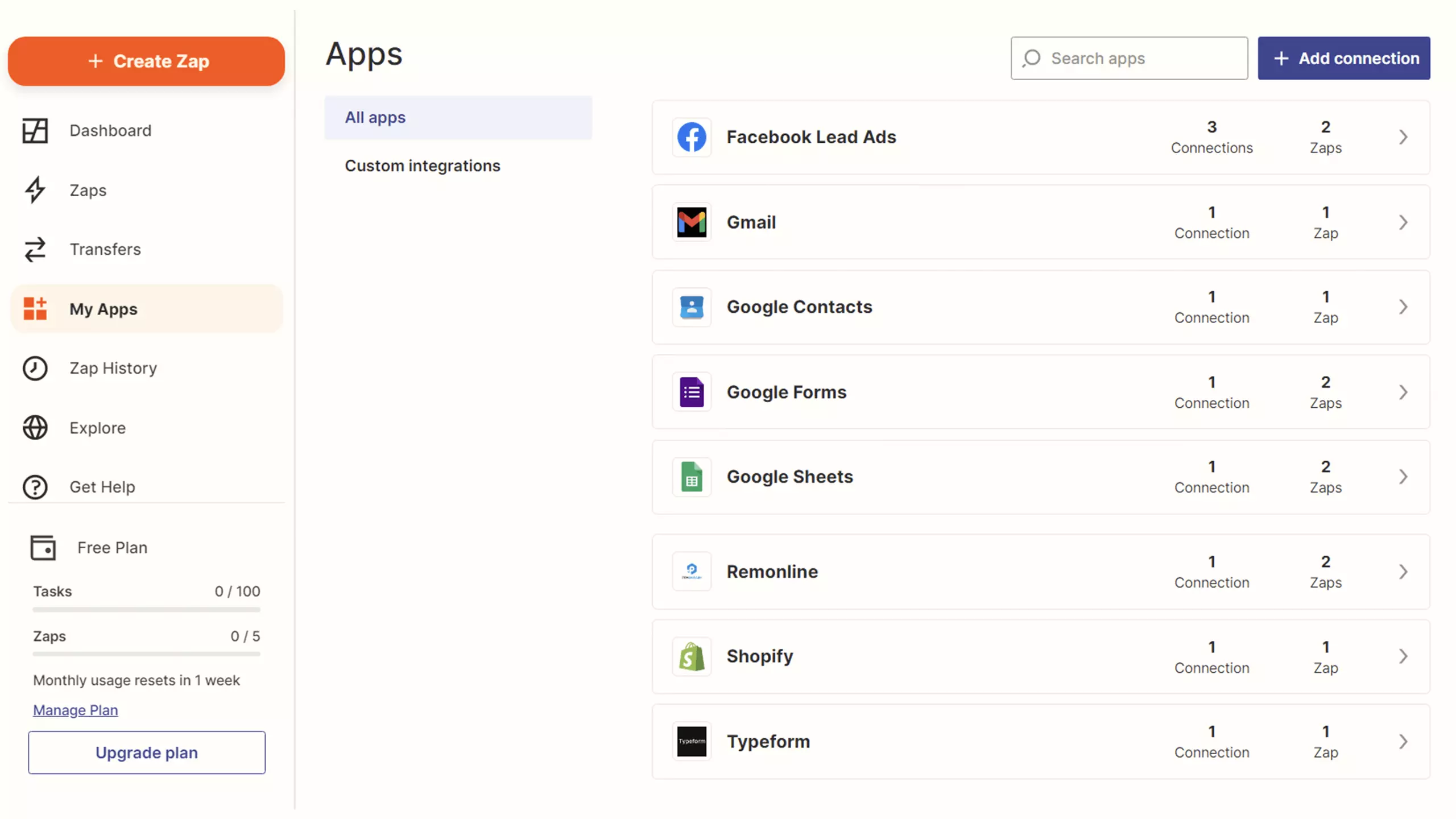
Task: Click the Typeform logo icon
Action: click(692, 742)
